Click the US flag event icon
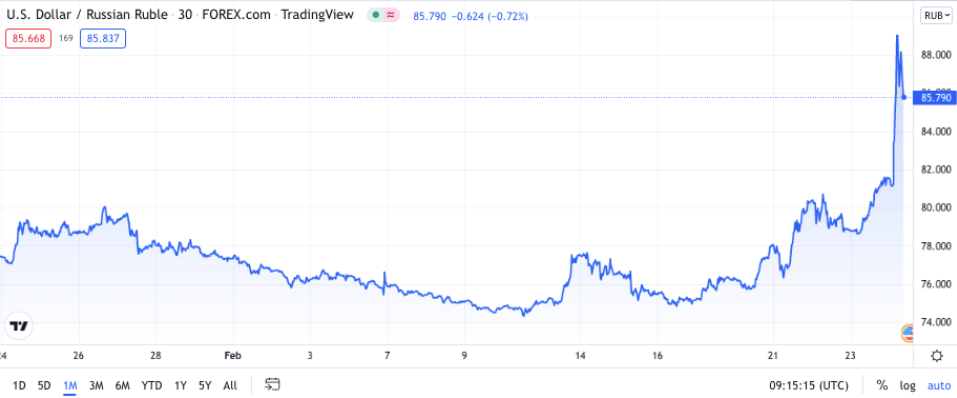 908,333
